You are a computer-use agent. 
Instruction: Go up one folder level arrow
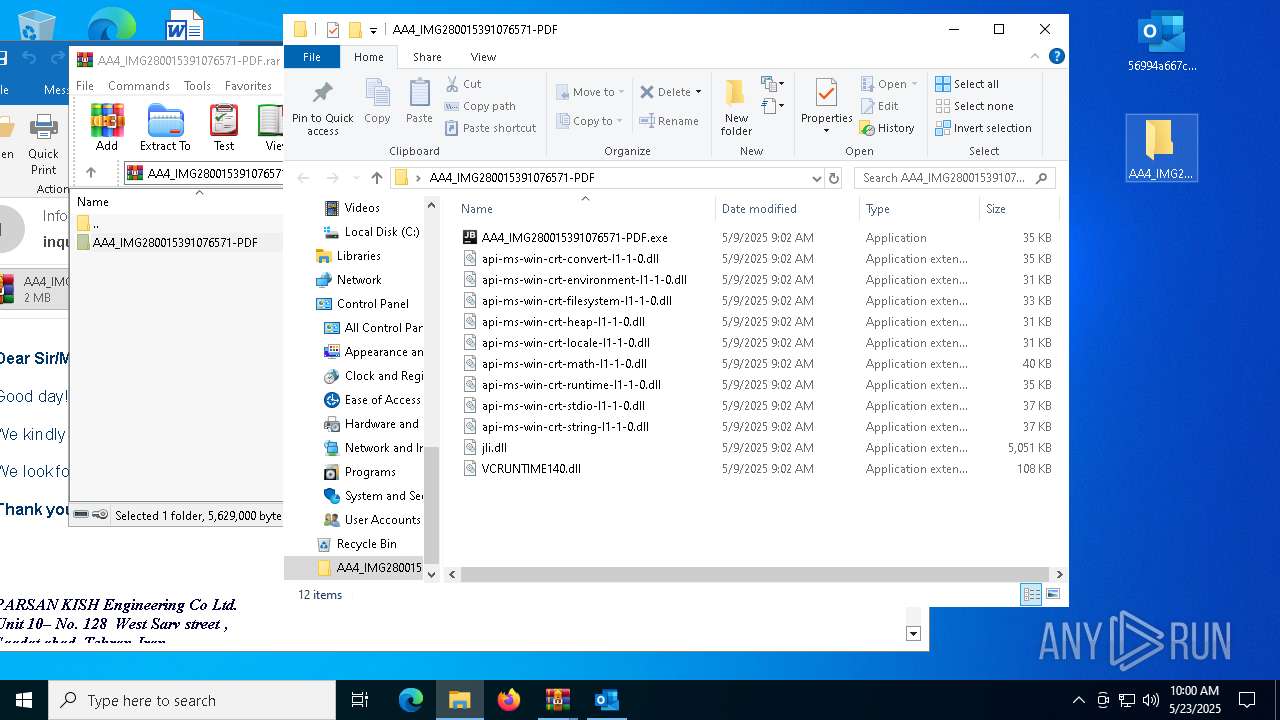(x=376, y=178)
